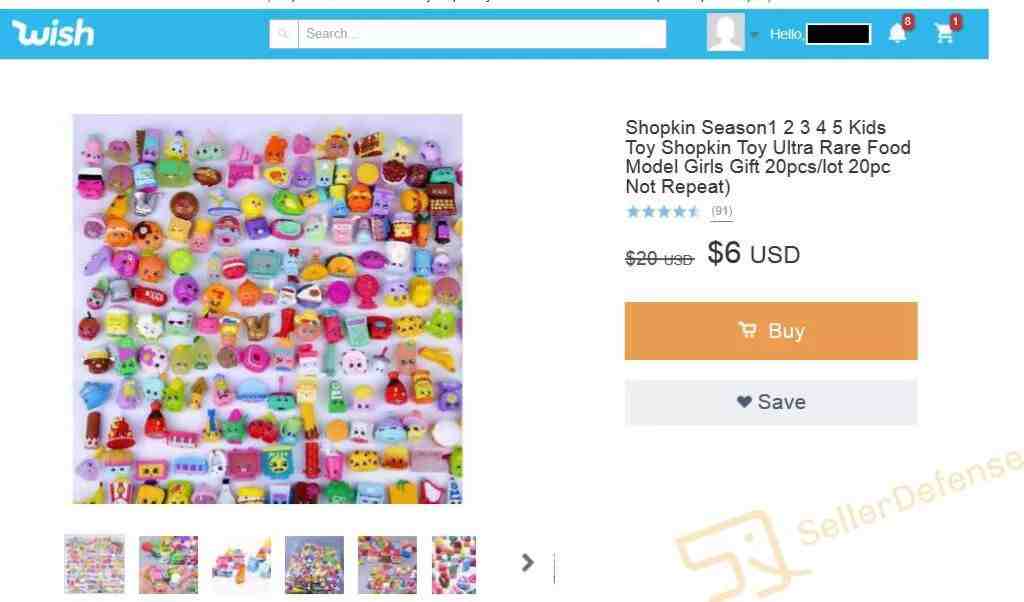Click the search magnifier icon
The image size is (1024, 602).
[283, 33]
